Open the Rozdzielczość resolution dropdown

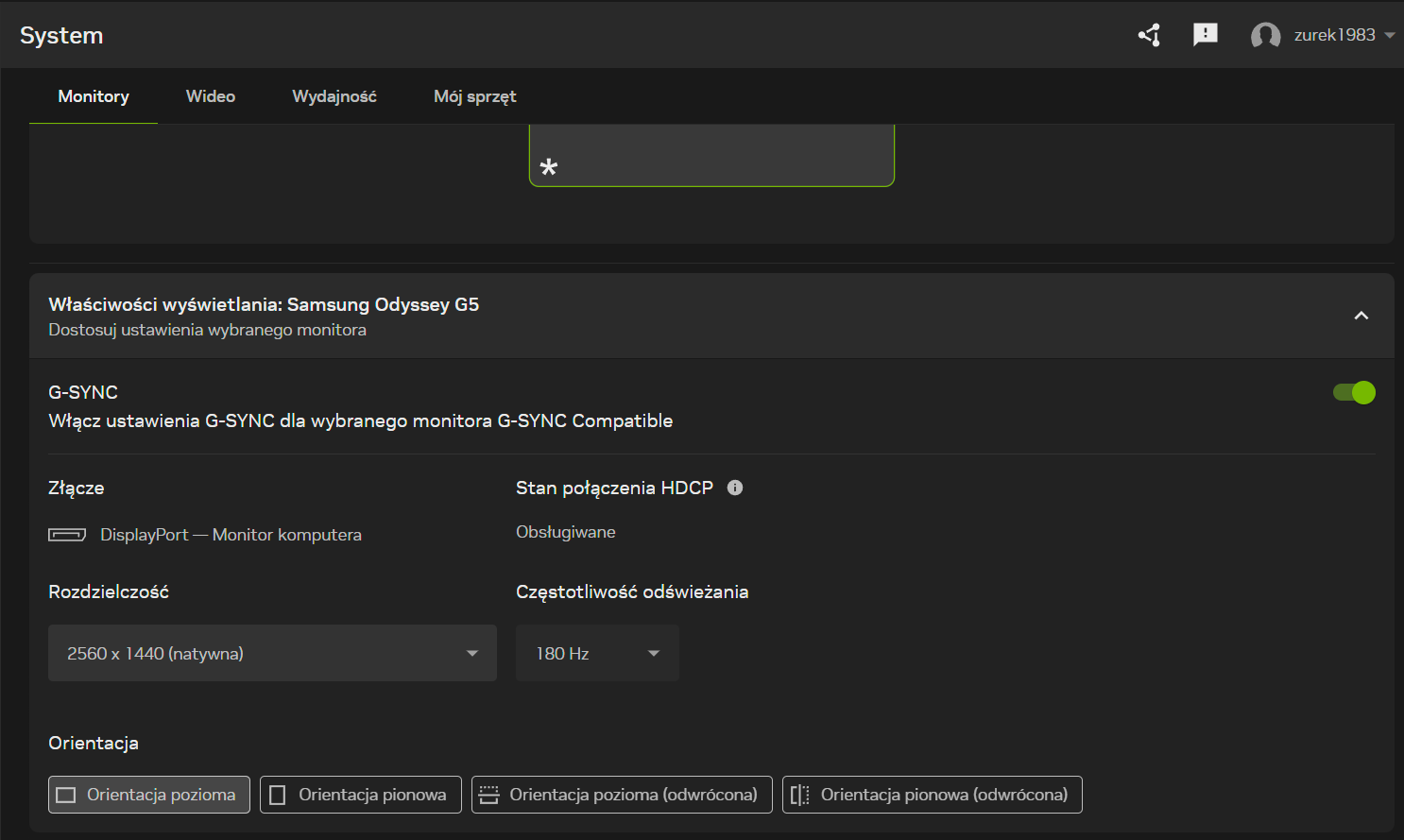pyautogui.click(x=272, y=653)
